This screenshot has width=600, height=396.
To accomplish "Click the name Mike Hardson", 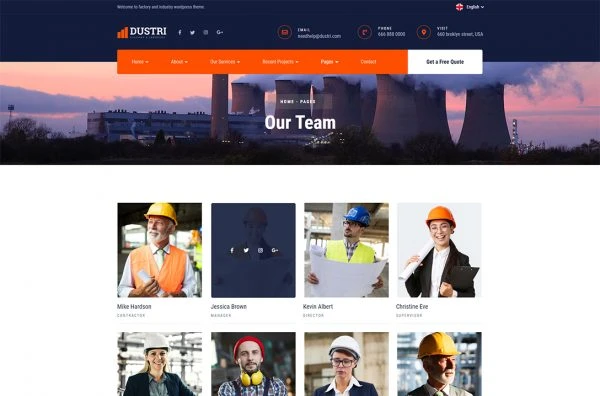I will [x=134, y=306].
